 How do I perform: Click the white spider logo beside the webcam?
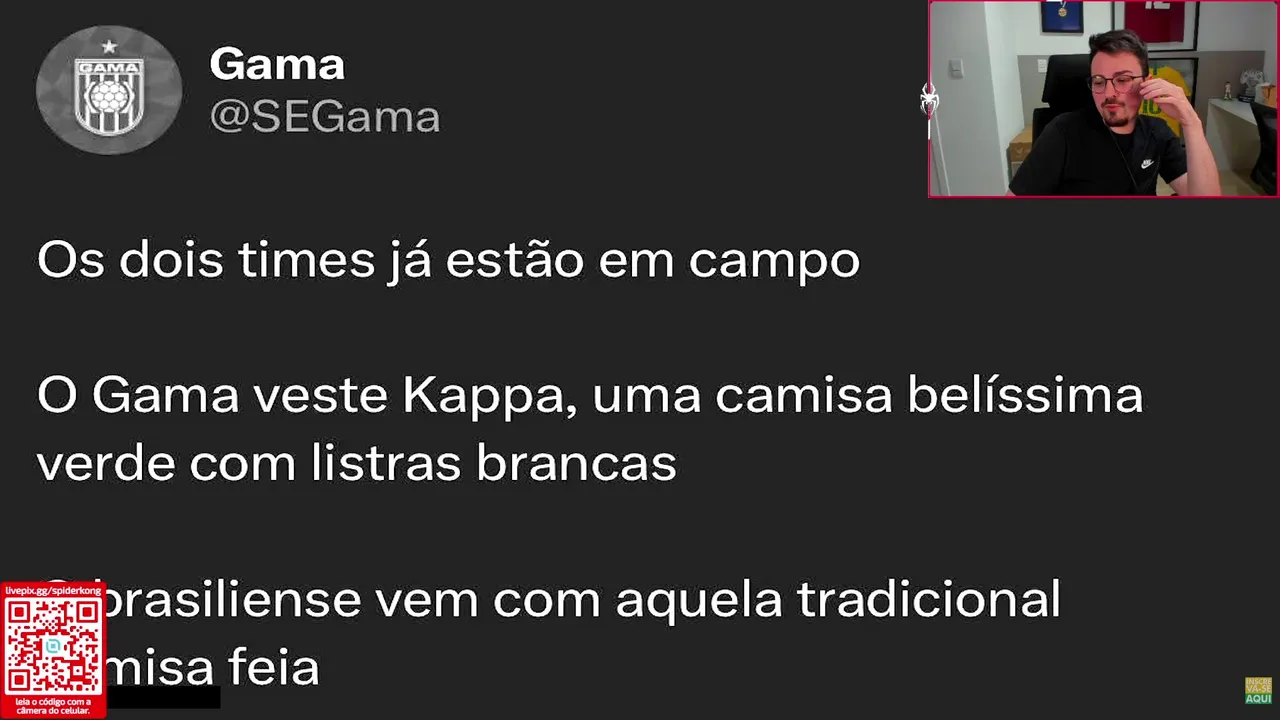929,100
